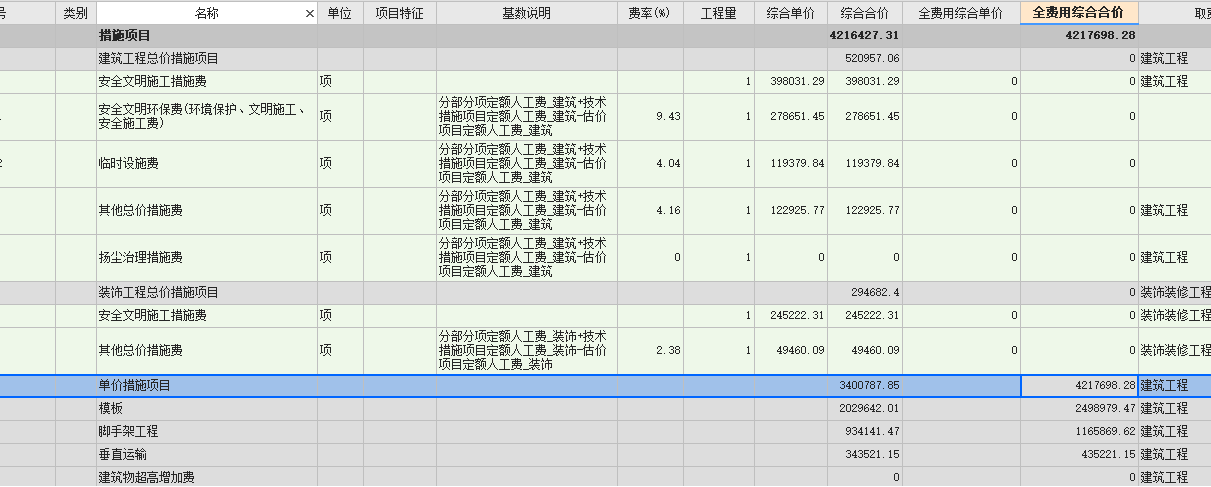Select the 临时设施费 row name
The height and width of the screenshot is (487, 1211).
[128, 164]
